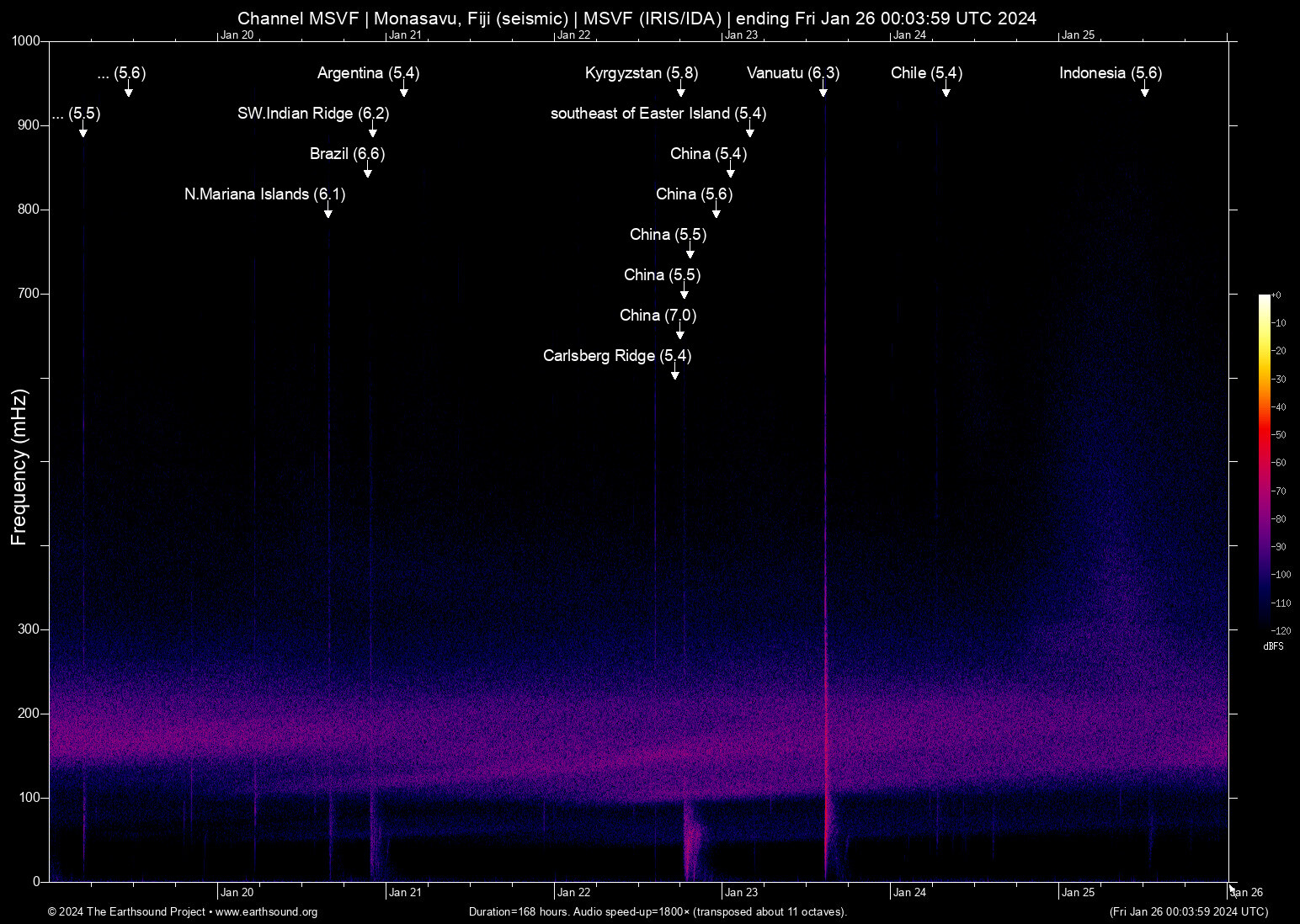The height and width of the screenshot is (924, 1300).
Task: Select the Argentina (5.4) earthquake annotation
Action: (x=367, y=74)
